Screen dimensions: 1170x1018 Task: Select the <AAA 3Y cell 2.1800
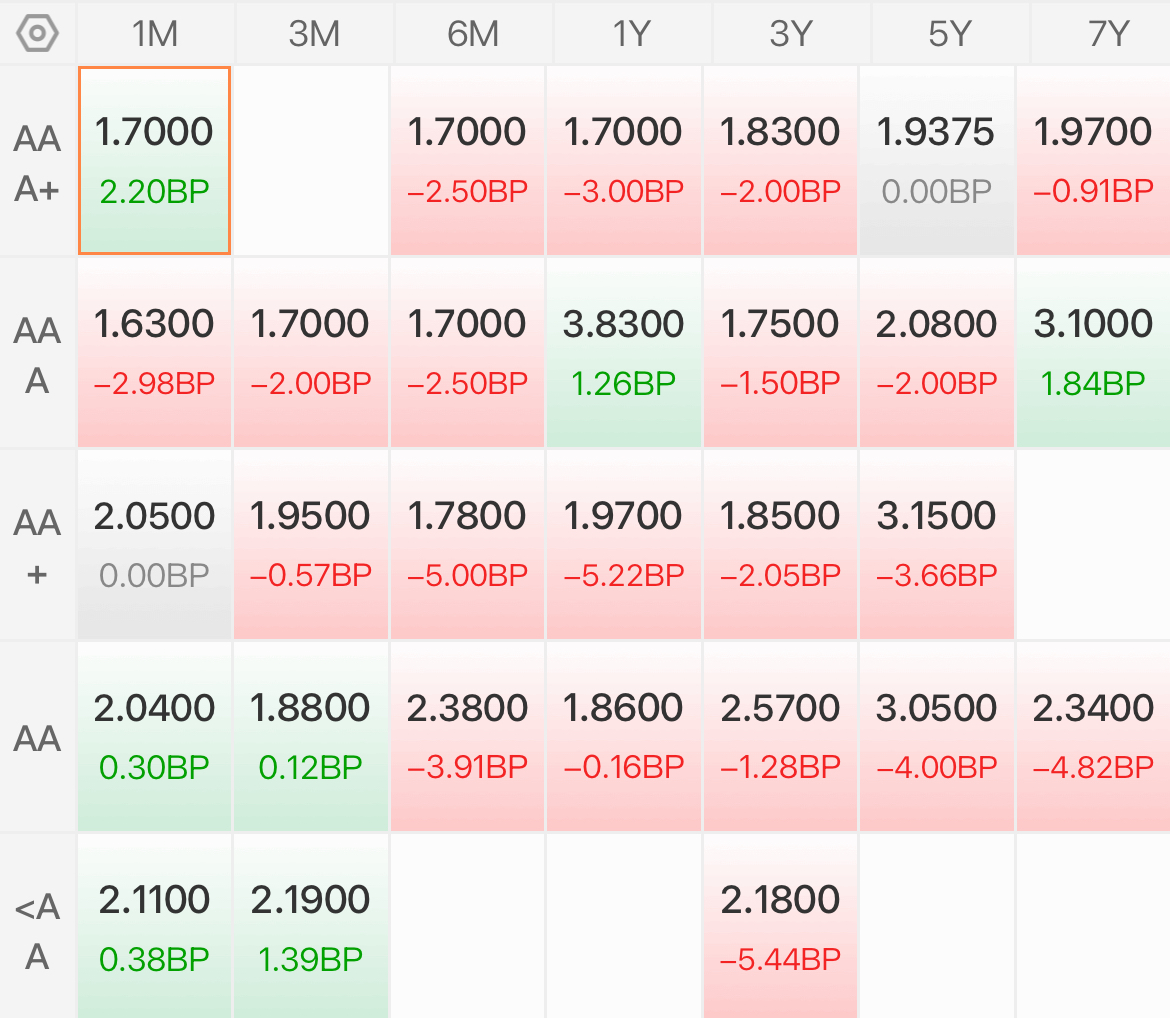tap(780, 926)
